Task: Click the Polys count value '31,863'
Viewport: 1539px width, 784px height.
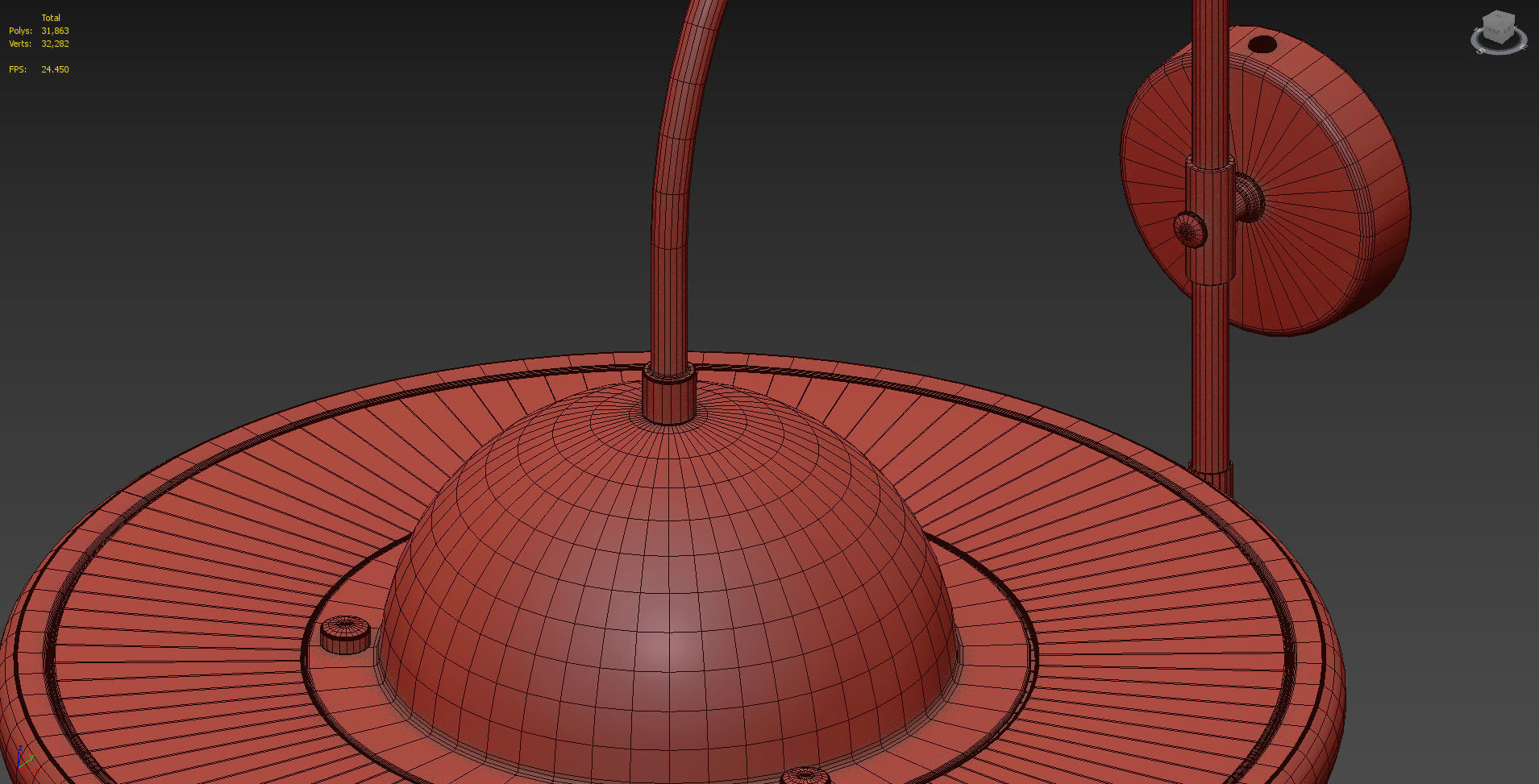Action: [55, 31]
